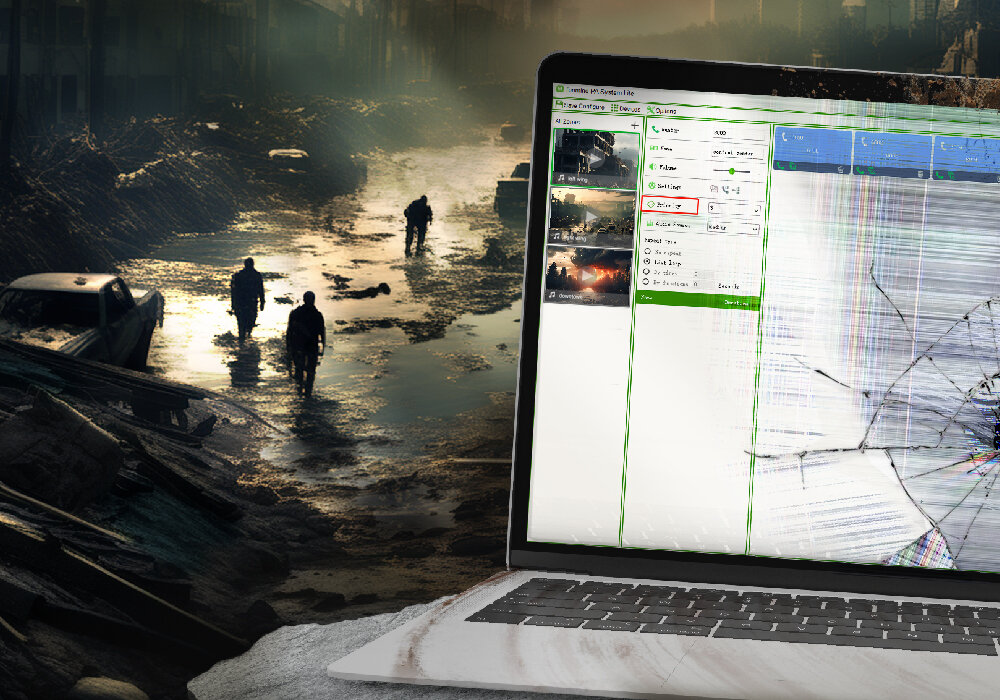
Task: Select the first repeat type radio option
Action: click(x=647, y=251)
